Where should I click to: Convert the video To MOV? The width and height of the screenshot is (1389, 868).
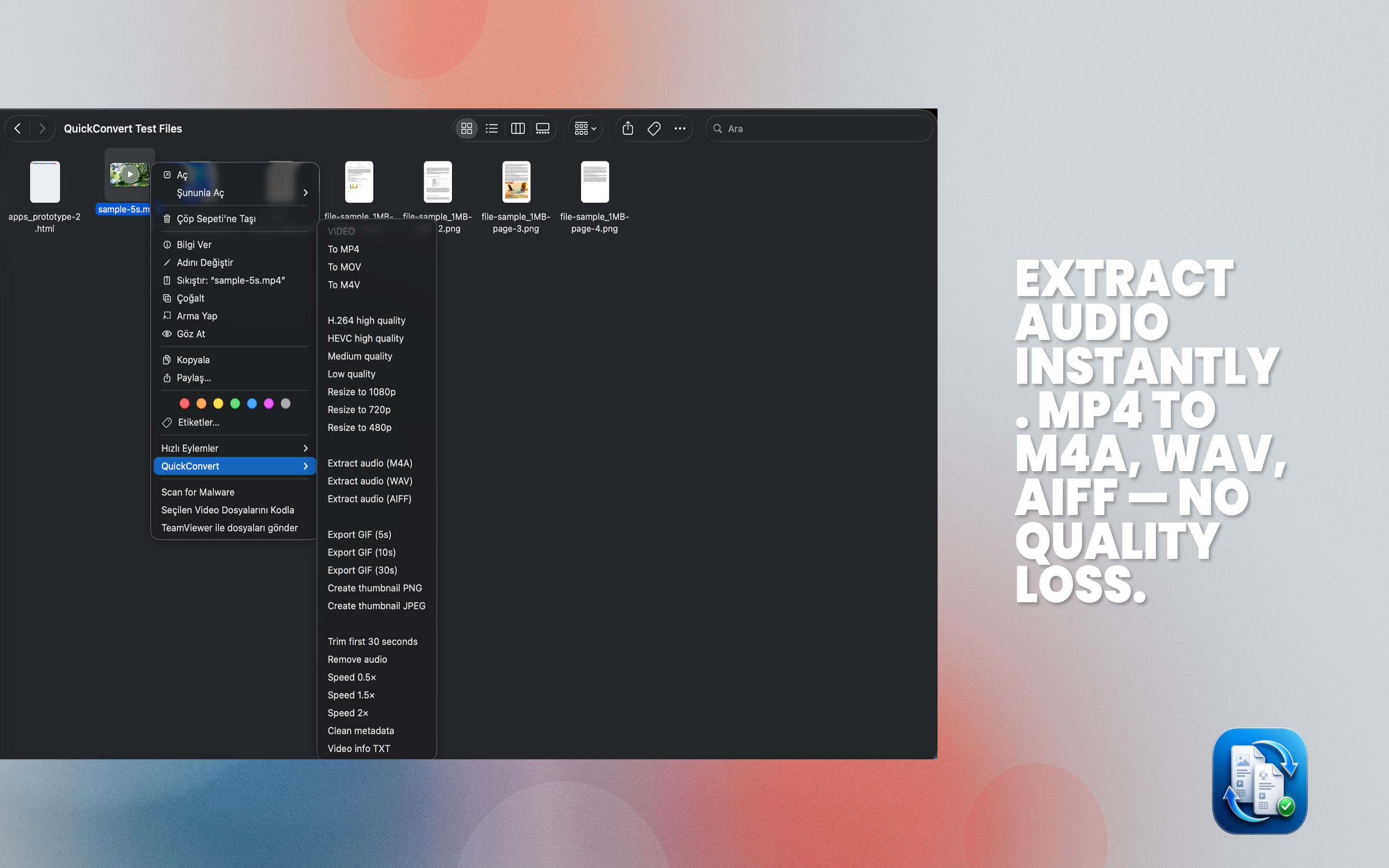click(x=377, y=267)
